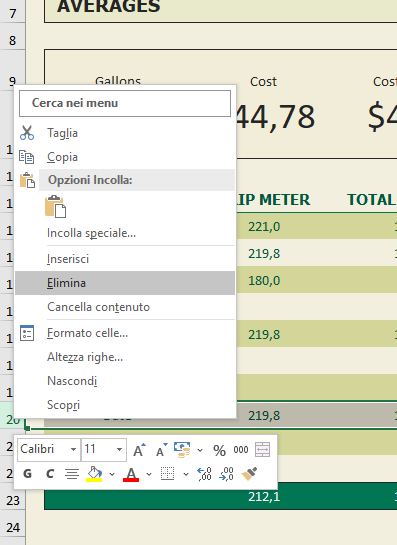The width and height of the screenshot is (397, 545).
Task: Decrease decimal places in mini toolbar
Action: pos(226,474)
